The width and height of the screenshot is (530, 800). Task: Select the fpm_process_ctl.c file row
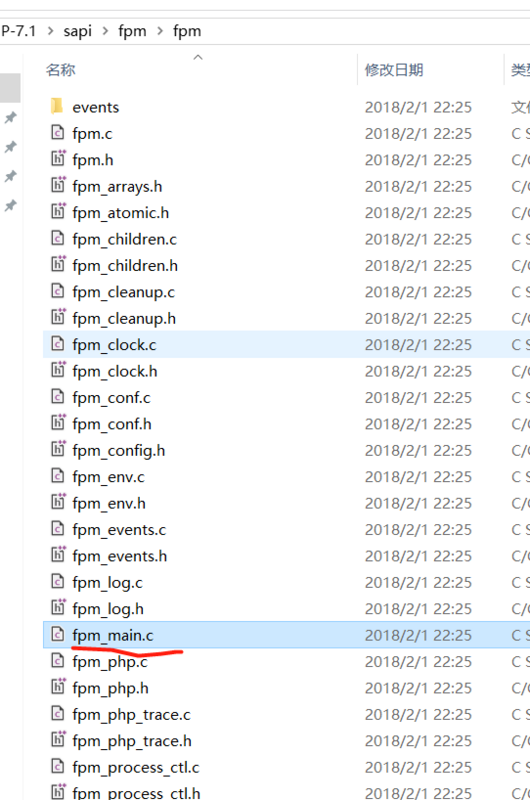point(286,767)
